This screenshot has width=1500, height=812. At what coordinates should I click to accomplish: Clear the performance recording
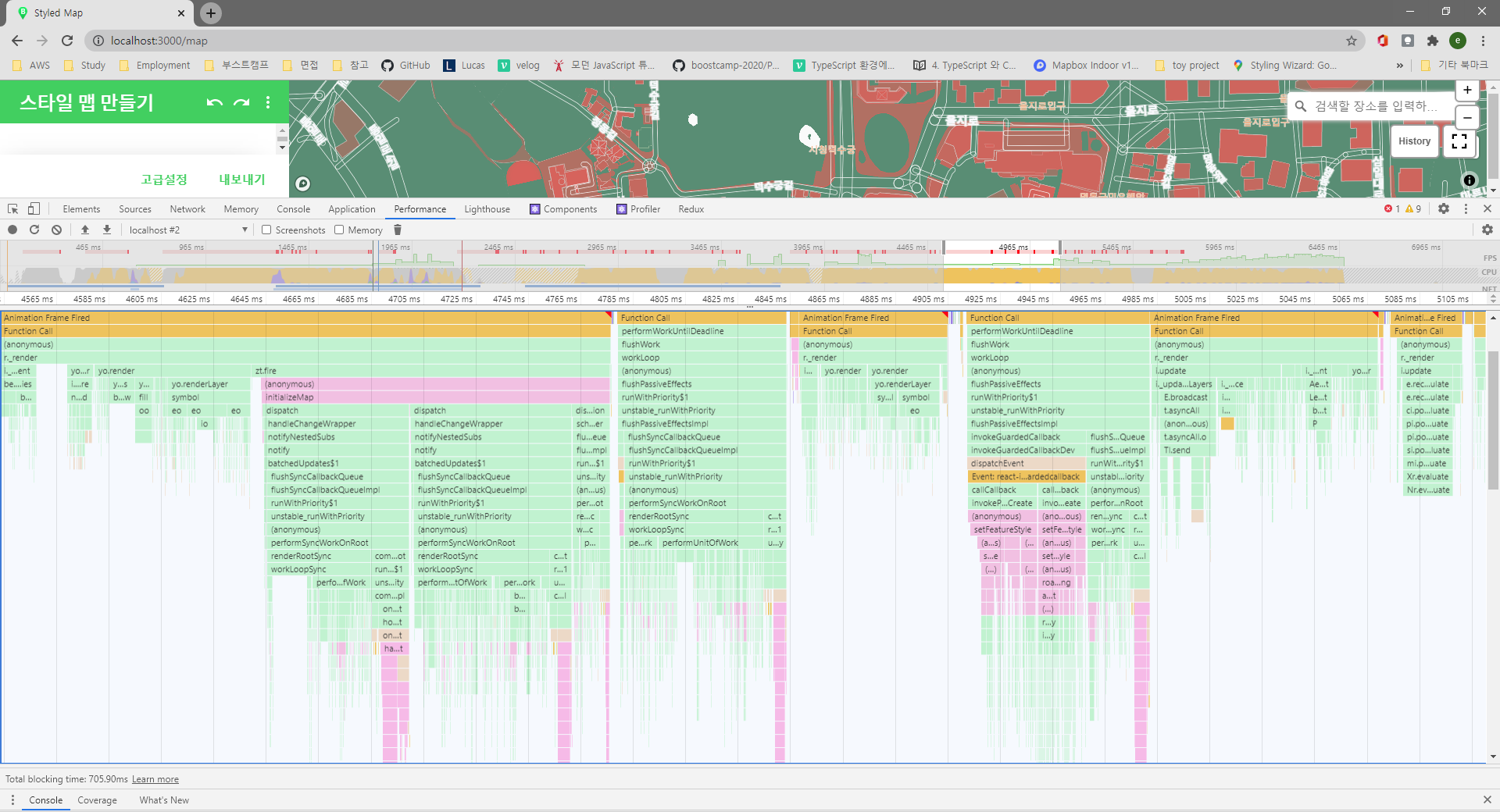click(56, 230)
